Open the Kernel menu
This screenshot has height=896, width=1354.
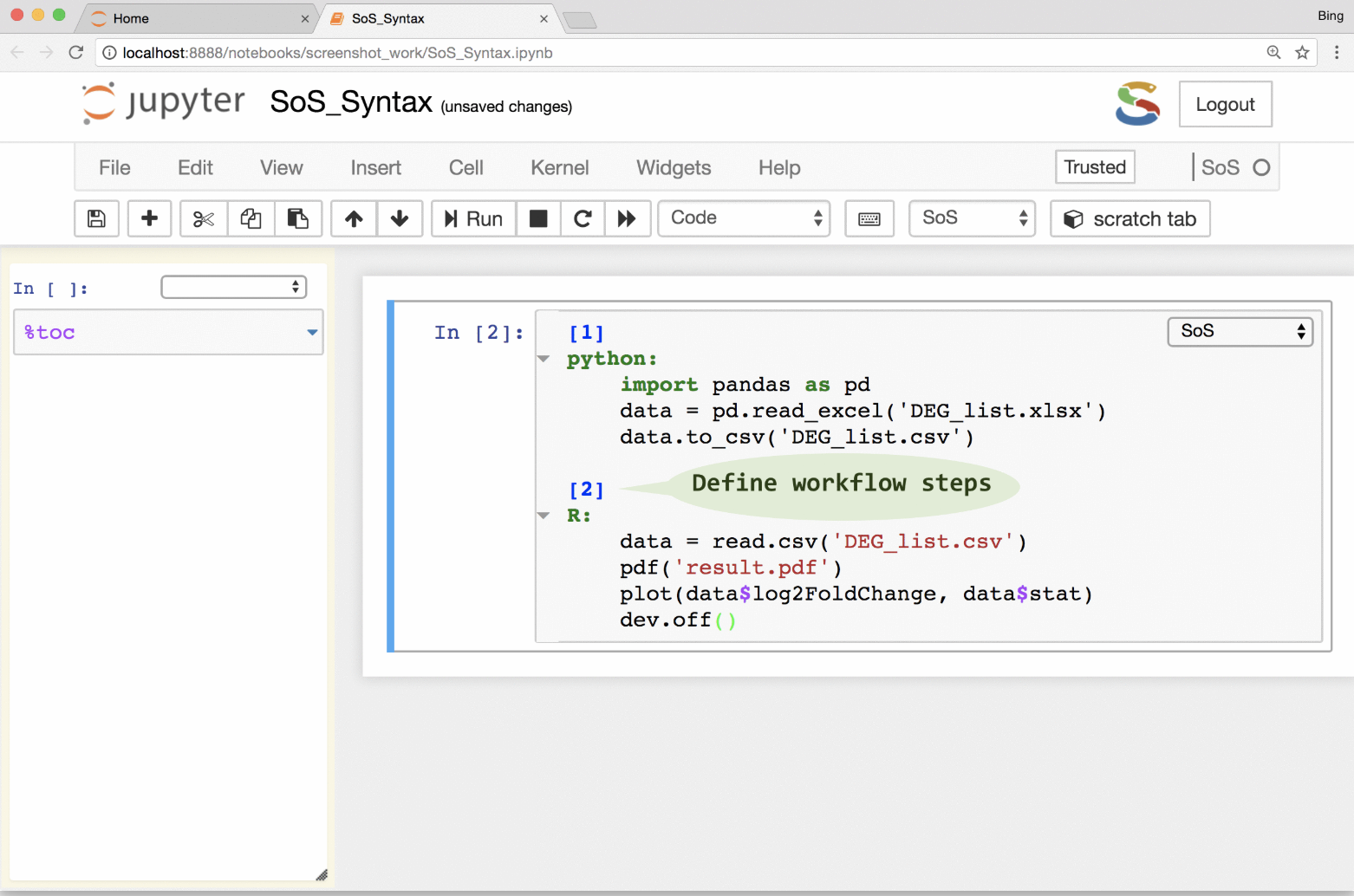(559, 168)
